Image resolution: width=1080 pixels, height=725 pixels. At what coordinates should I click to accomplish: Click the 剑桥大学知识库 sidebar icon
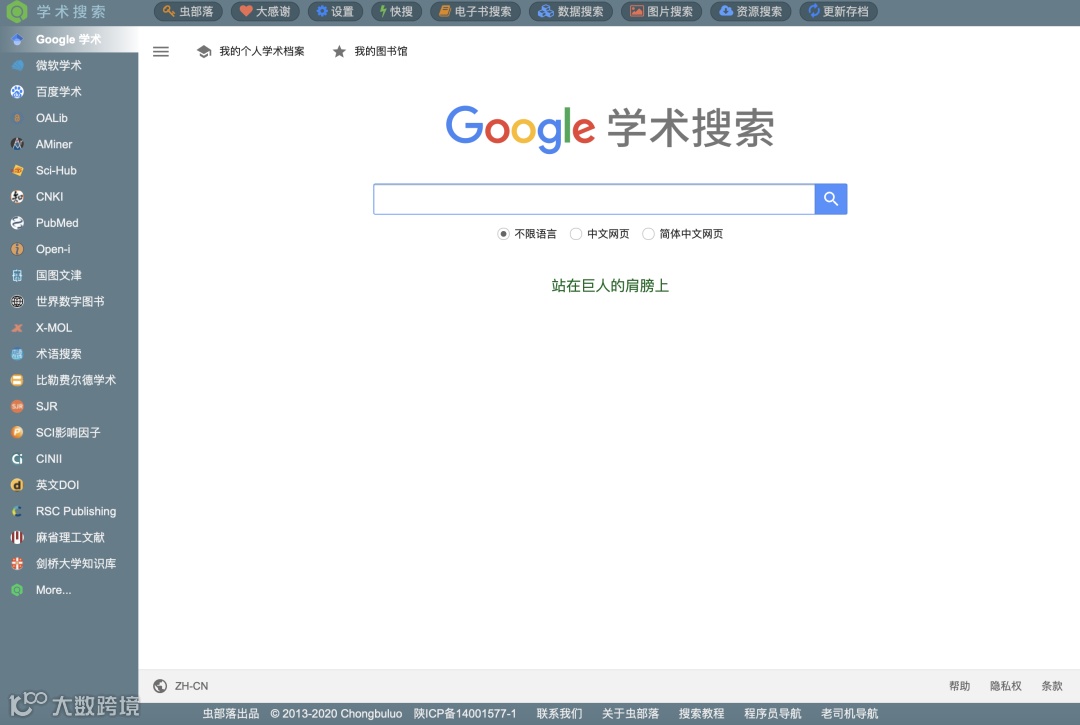point(17,563)
